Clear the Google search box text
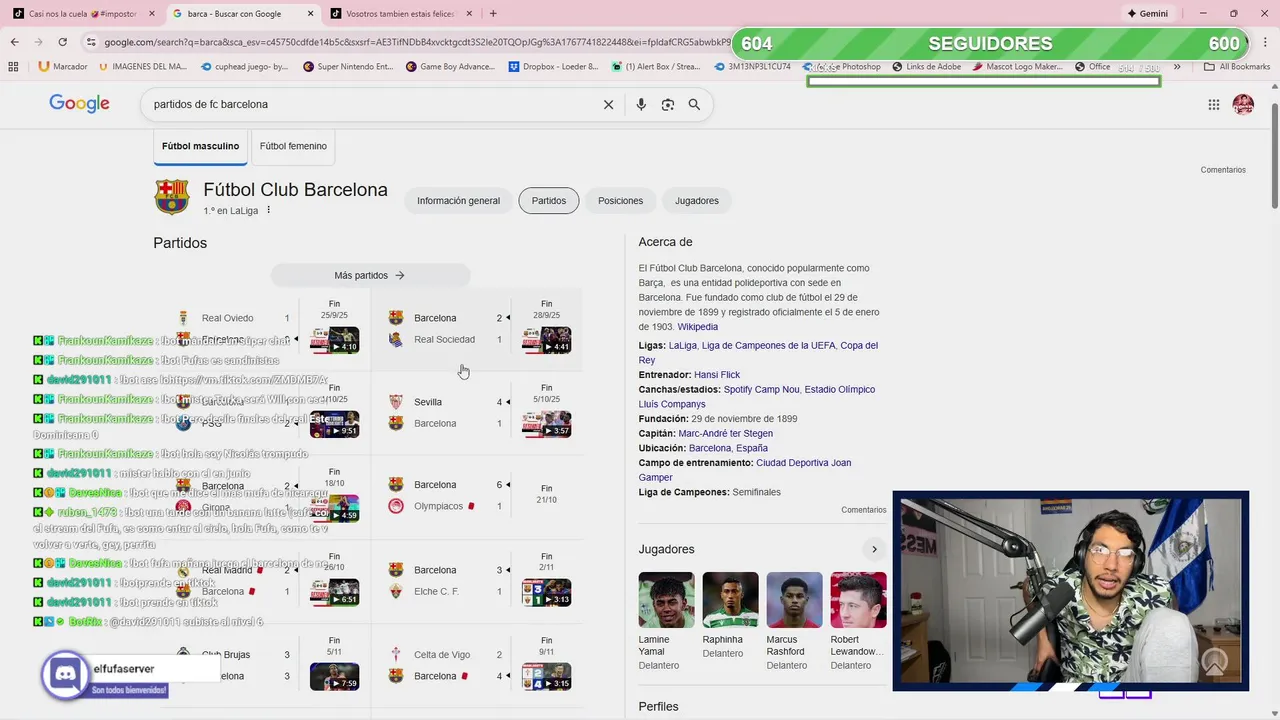This screenshot has width=1280, height=720. point(608,104)
